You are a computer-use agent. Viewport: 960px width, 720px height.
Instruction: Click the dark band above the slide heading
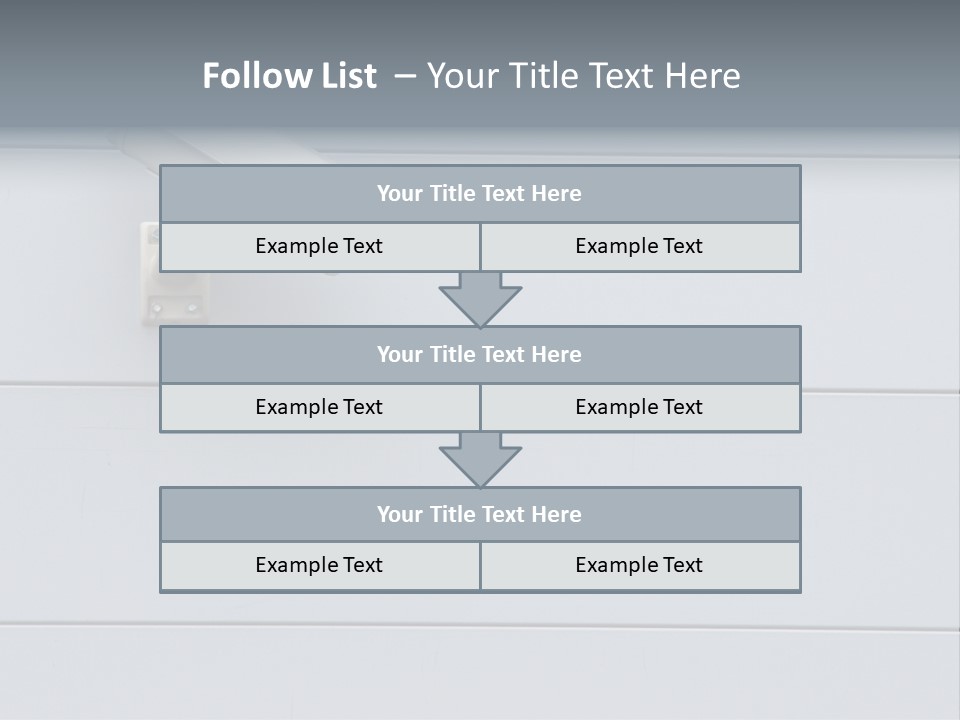480,22
